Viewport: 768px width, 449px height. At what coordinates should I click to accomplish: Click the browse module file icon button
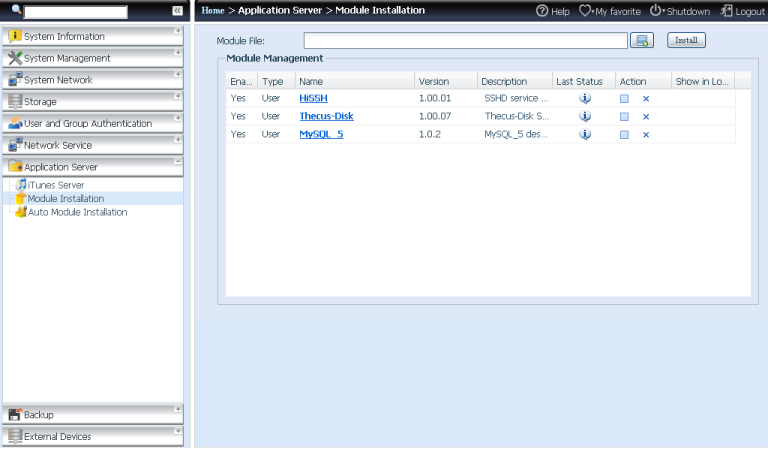pos(642,40)
